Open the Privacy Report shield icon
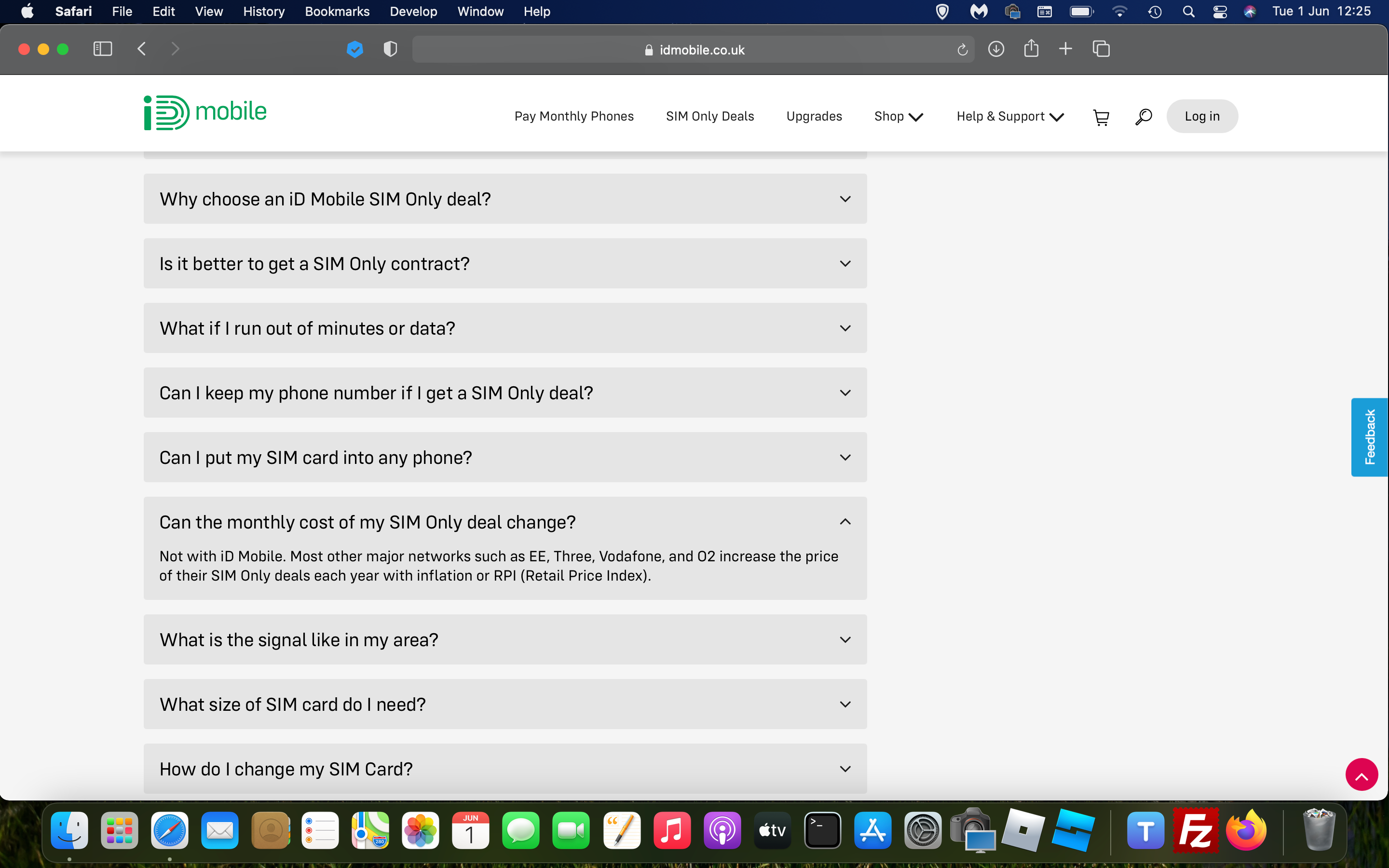 [x=390, y=49]
